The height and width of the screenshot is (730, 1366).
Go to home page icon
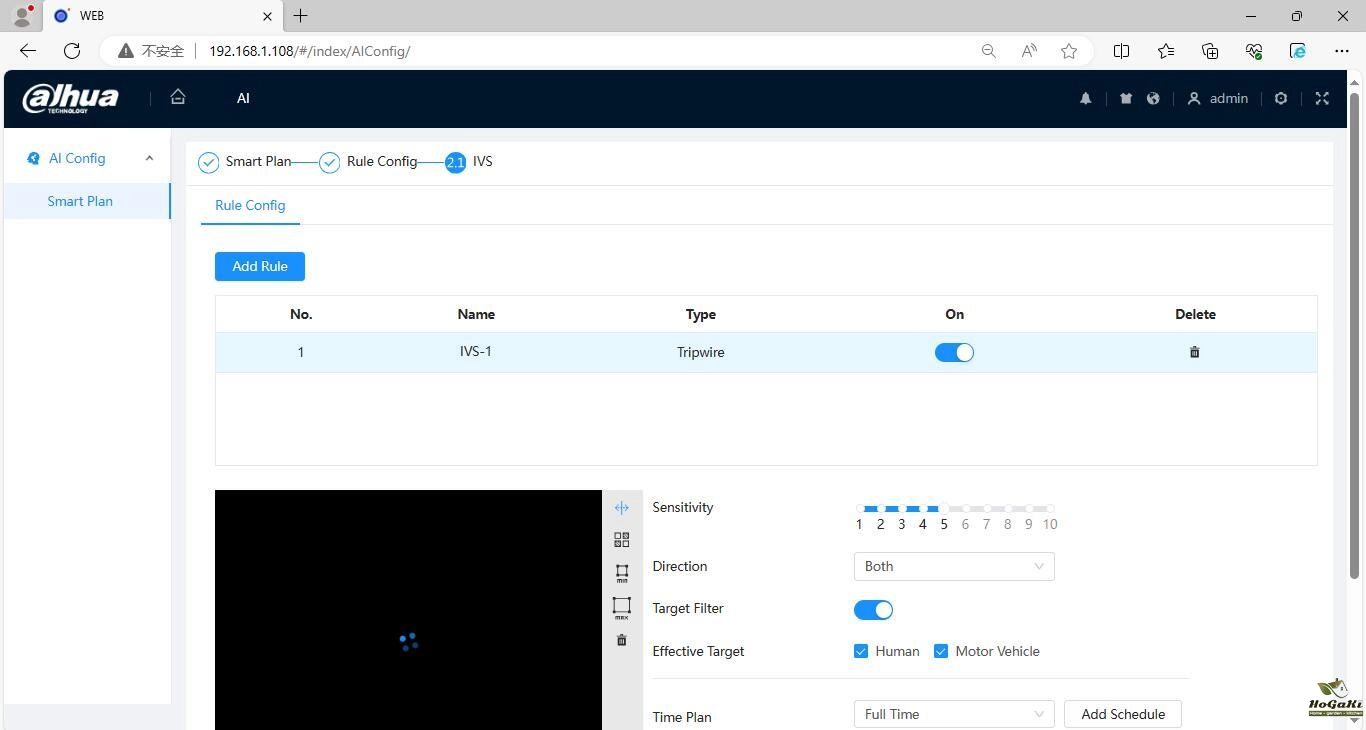[x=178, y=97]
